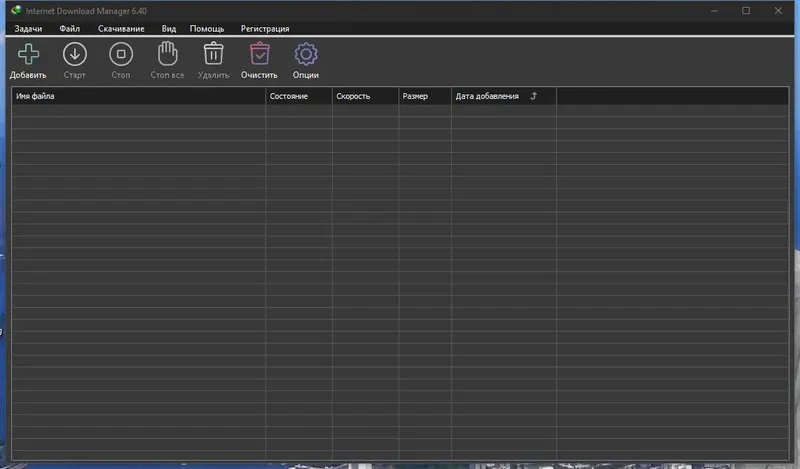This screenshot has width=800, height=469.
Task: Open the Задачи menu
Action: 28,29
